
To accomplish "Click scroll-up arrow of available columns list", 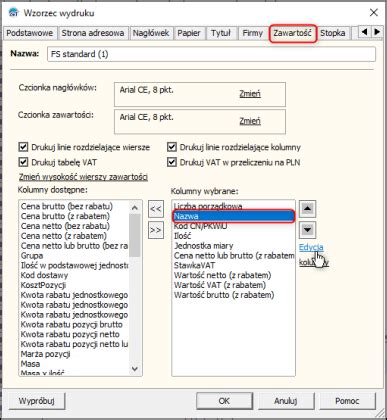I will click(135, 208).
